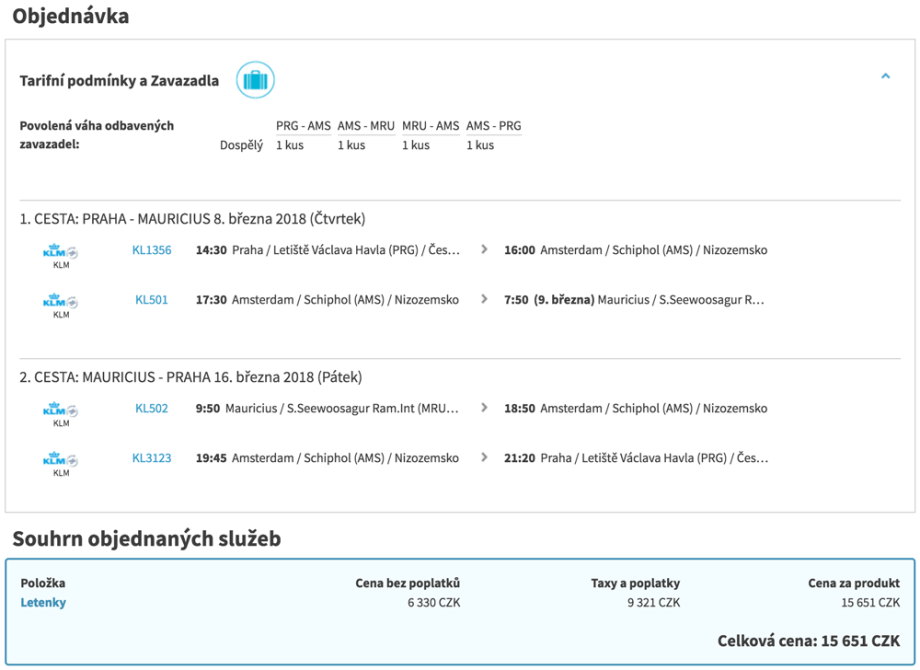
Task: Click KLM logo beside flight KL502
Action: pyautogui.click(x=61, y=411)
